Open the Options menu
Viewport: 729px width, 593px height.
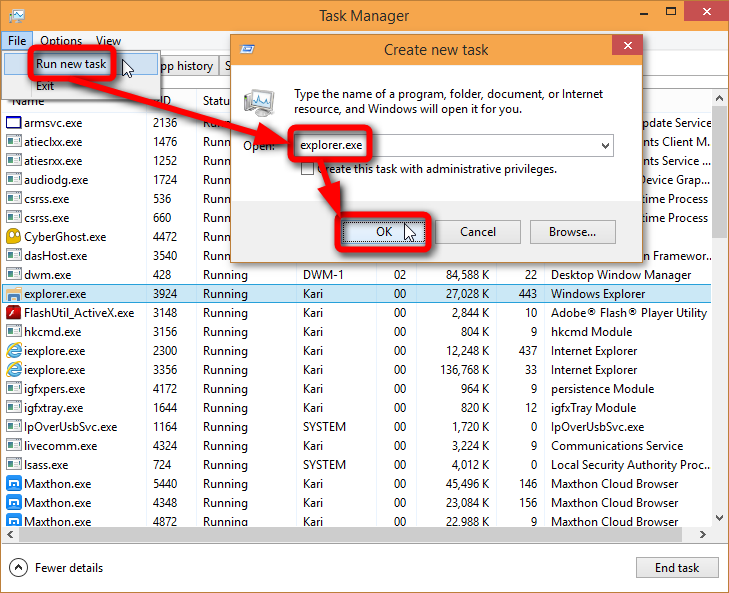61,41
